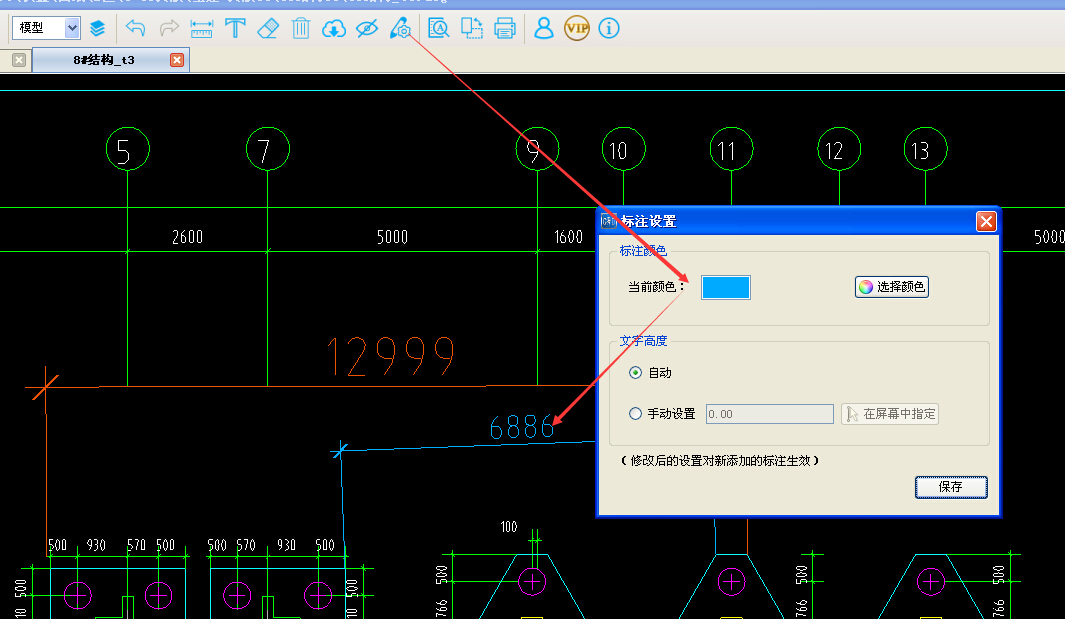Select the dimension measure ruler tool
This screenshot has width=1065, height=619.
coord(202,29)
